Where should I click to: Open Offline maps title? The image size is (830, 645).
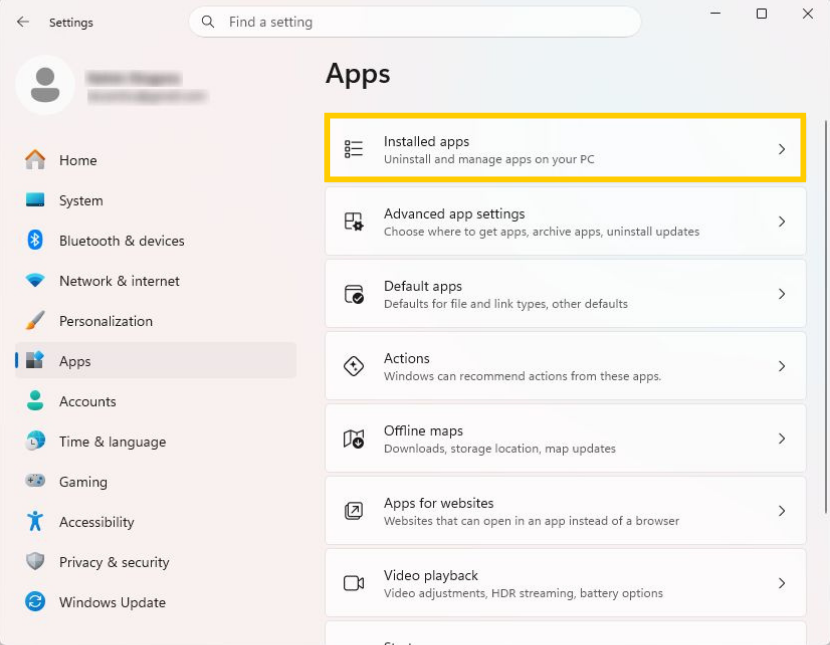click(423, 431)
